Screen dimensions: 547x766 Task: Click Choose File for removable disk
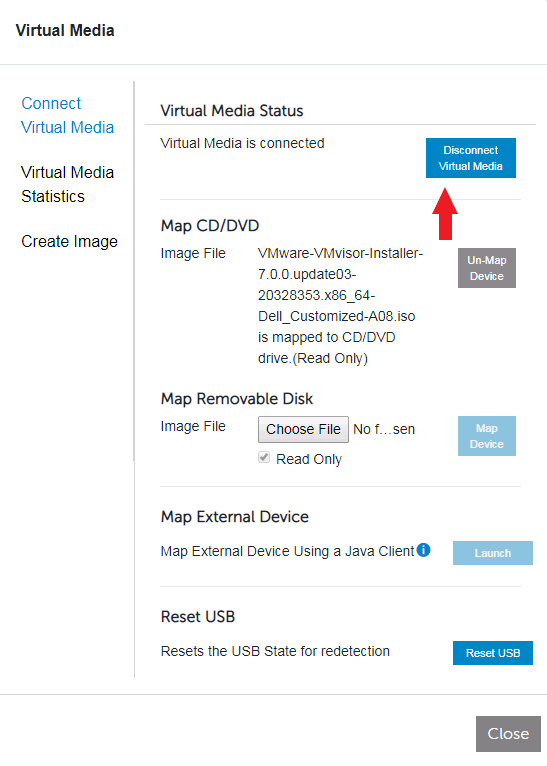(x=303, y=429)
